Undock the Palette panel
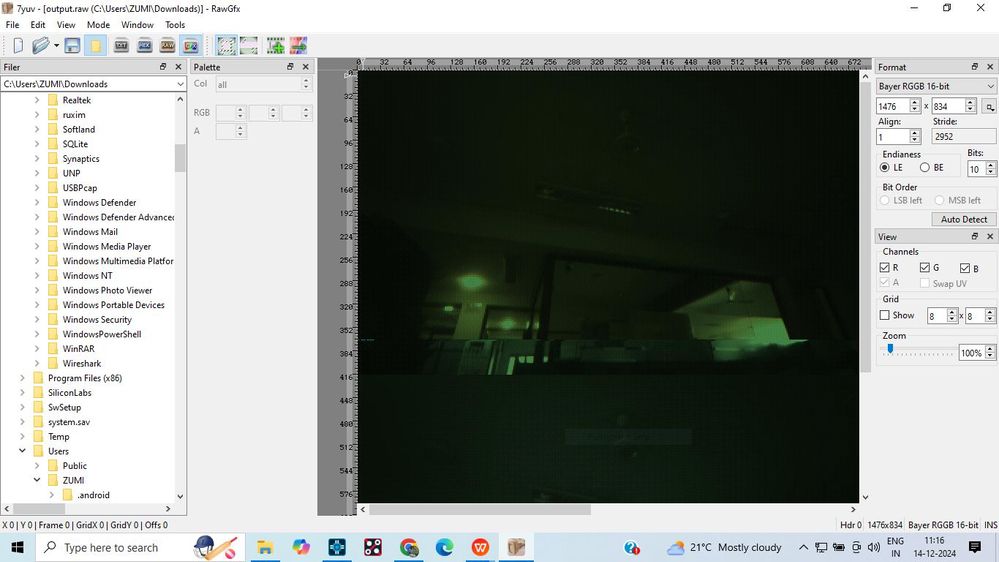This screenshot has height=562, width=999. tap(291, 66)
